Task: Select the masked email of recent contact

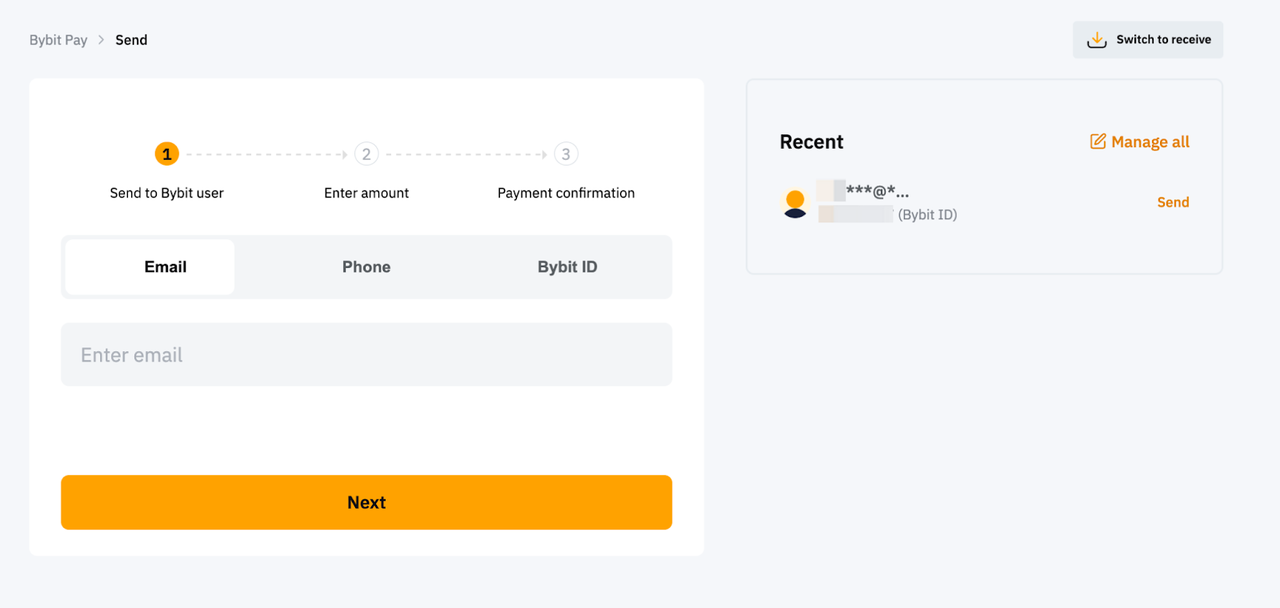Action: click(864, 191)
